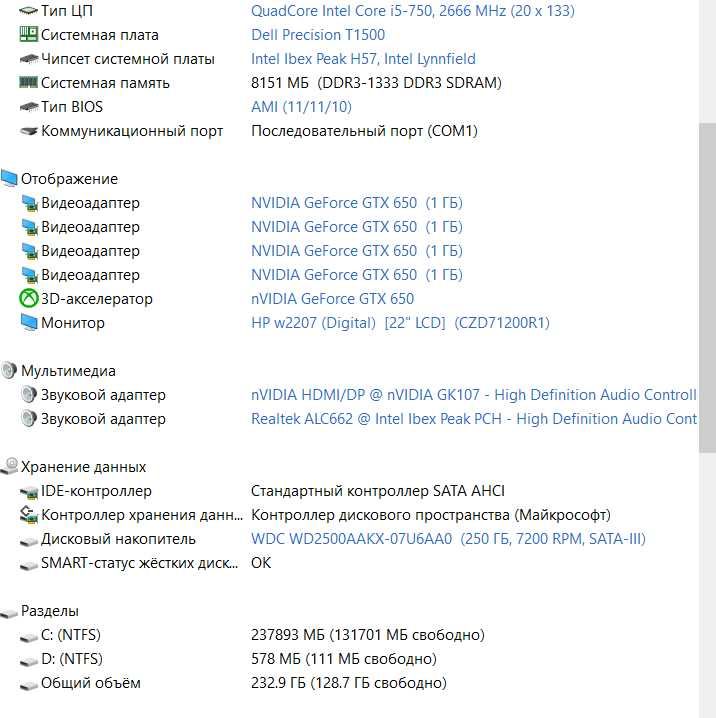
Task: Select the 8151 МБ DDR3-1333 value
Action: click(376, 82)
